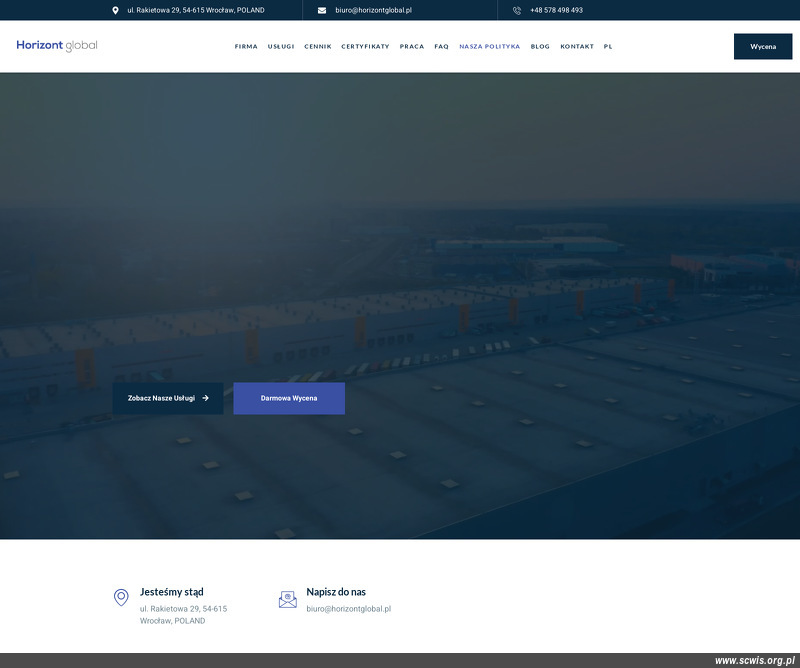
Task: Navigate to the FAQ page
Action: click(x=441, y=46)
